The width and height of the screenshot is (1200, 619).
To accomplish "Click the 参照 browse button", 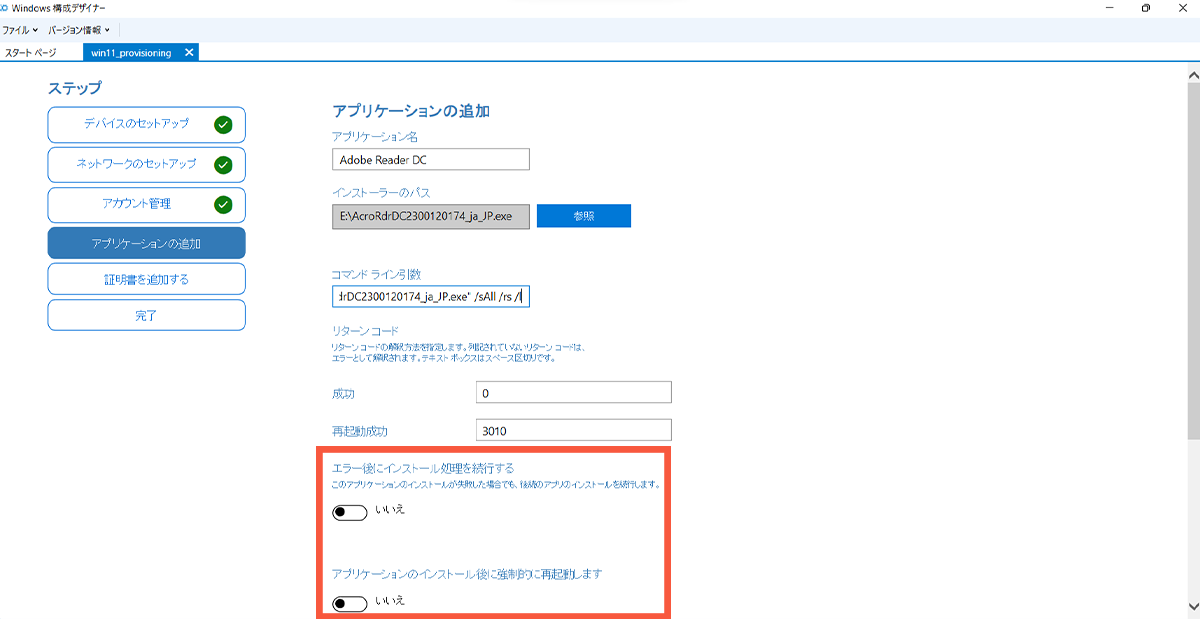I will 583,215.
